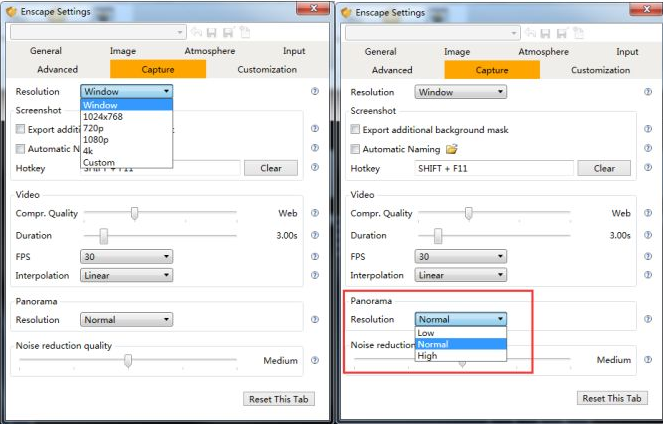The width and height of the screenshot is (663, 424).
Task: Go to Input tab in right window
Action: 627,52
